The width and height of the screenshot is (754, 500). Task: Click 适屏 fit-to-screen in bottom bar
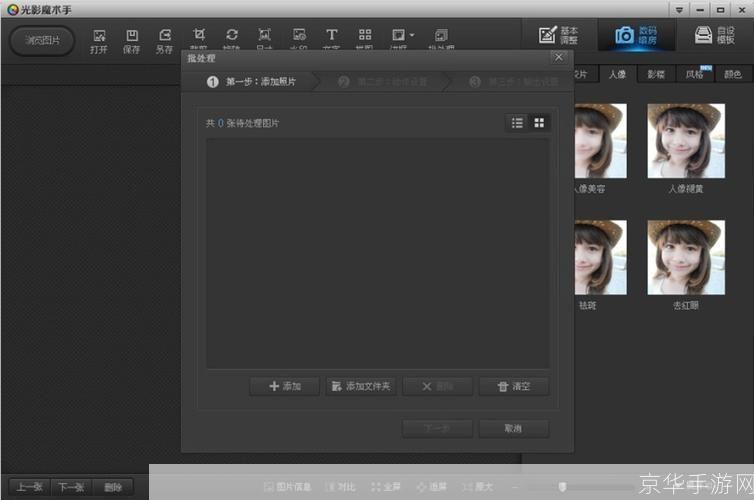431,487
